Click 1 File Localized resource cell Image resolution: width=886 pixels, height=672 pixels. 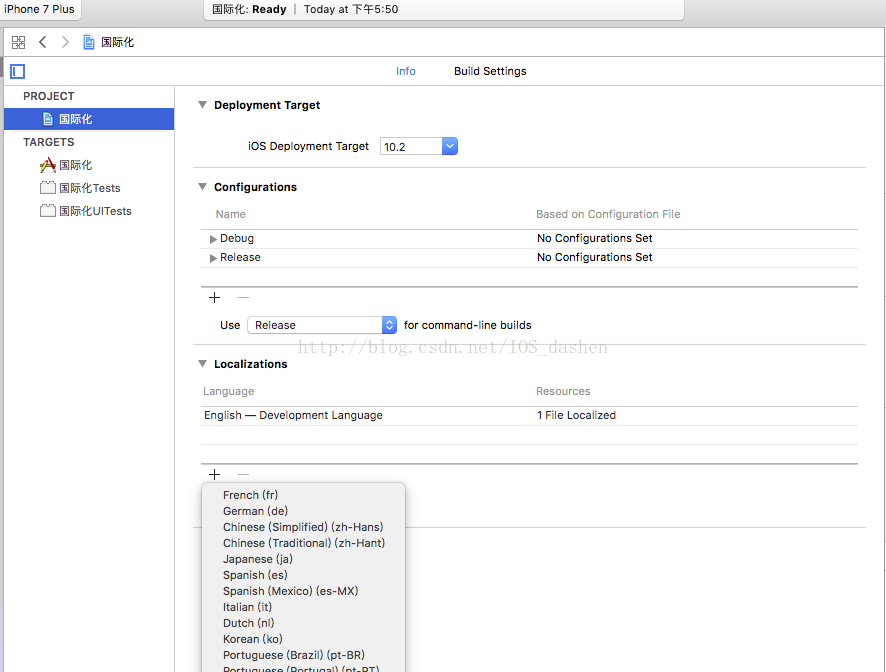[576, 415]
